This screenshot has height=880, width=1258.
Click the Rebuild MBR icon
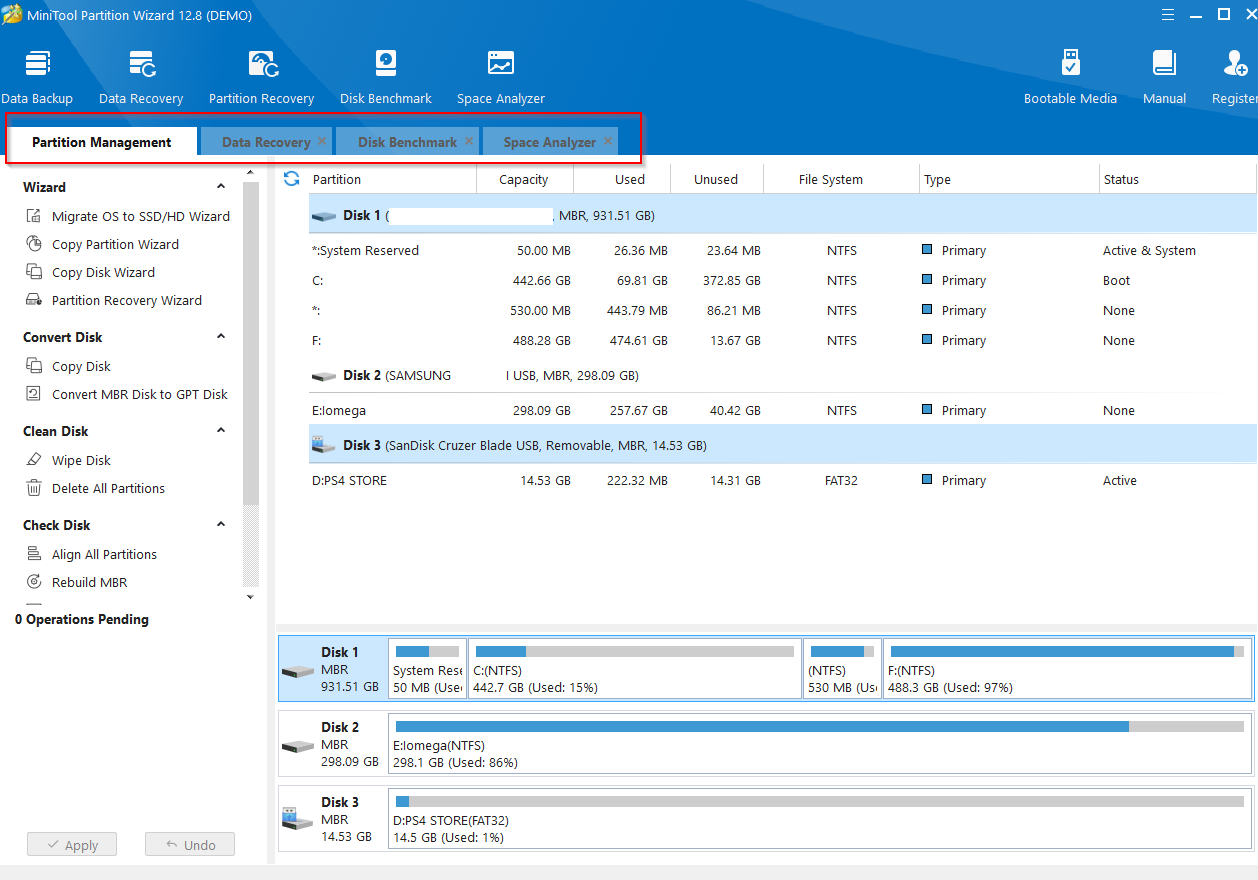pyautogui.click(x=33, y=582)
